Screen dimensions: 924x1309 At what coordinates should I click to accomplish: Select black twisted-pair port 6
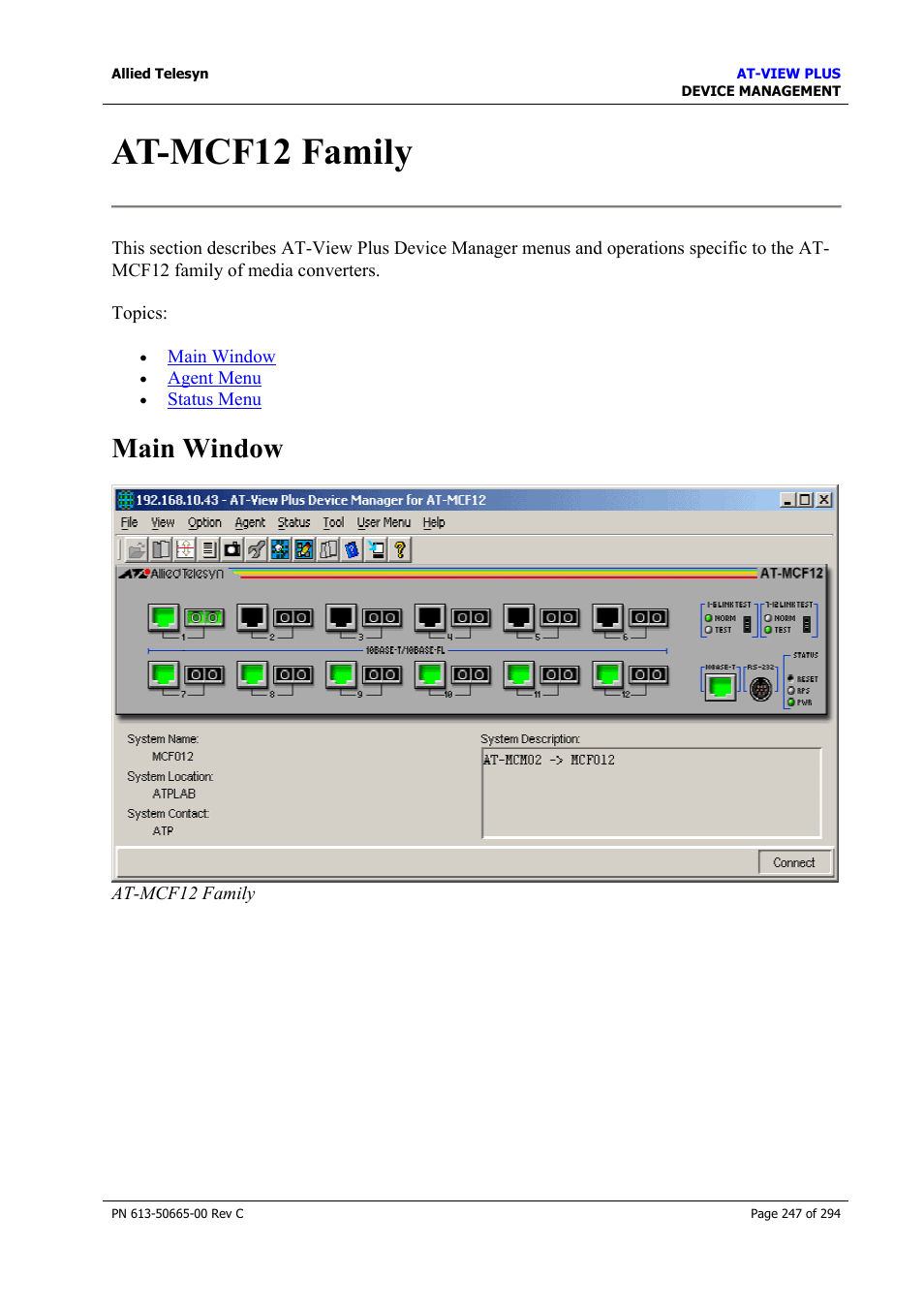[x=608, y=617]
